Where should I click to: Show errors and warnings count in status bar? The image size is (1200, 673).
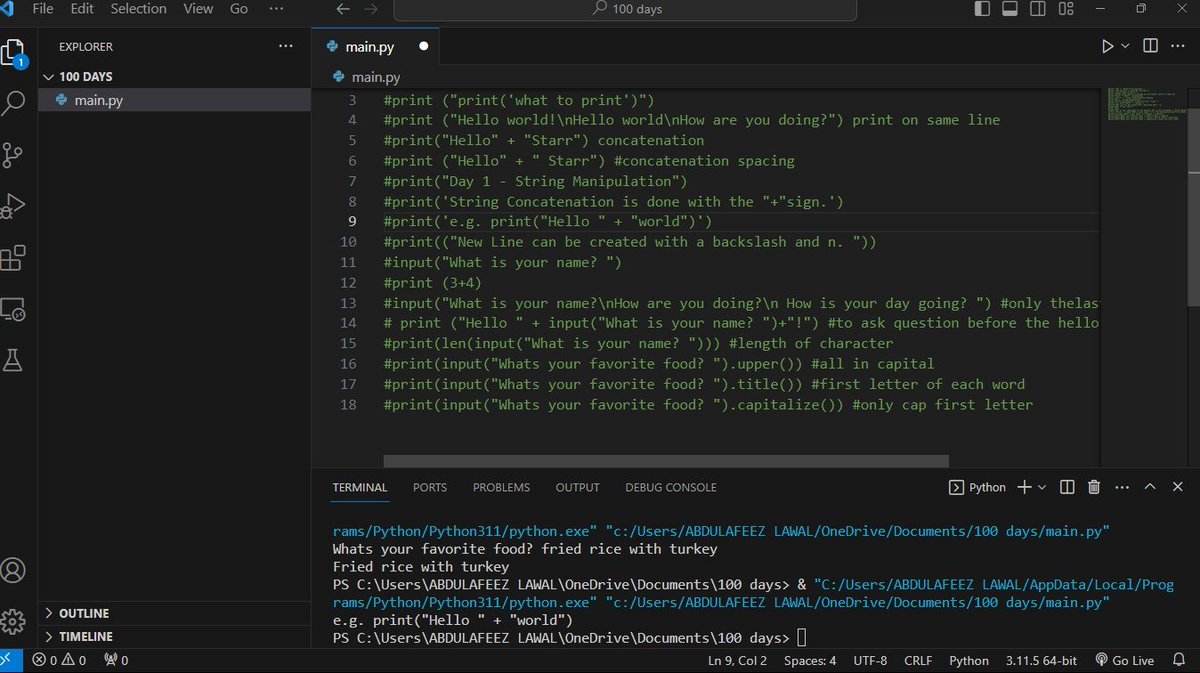58,660
